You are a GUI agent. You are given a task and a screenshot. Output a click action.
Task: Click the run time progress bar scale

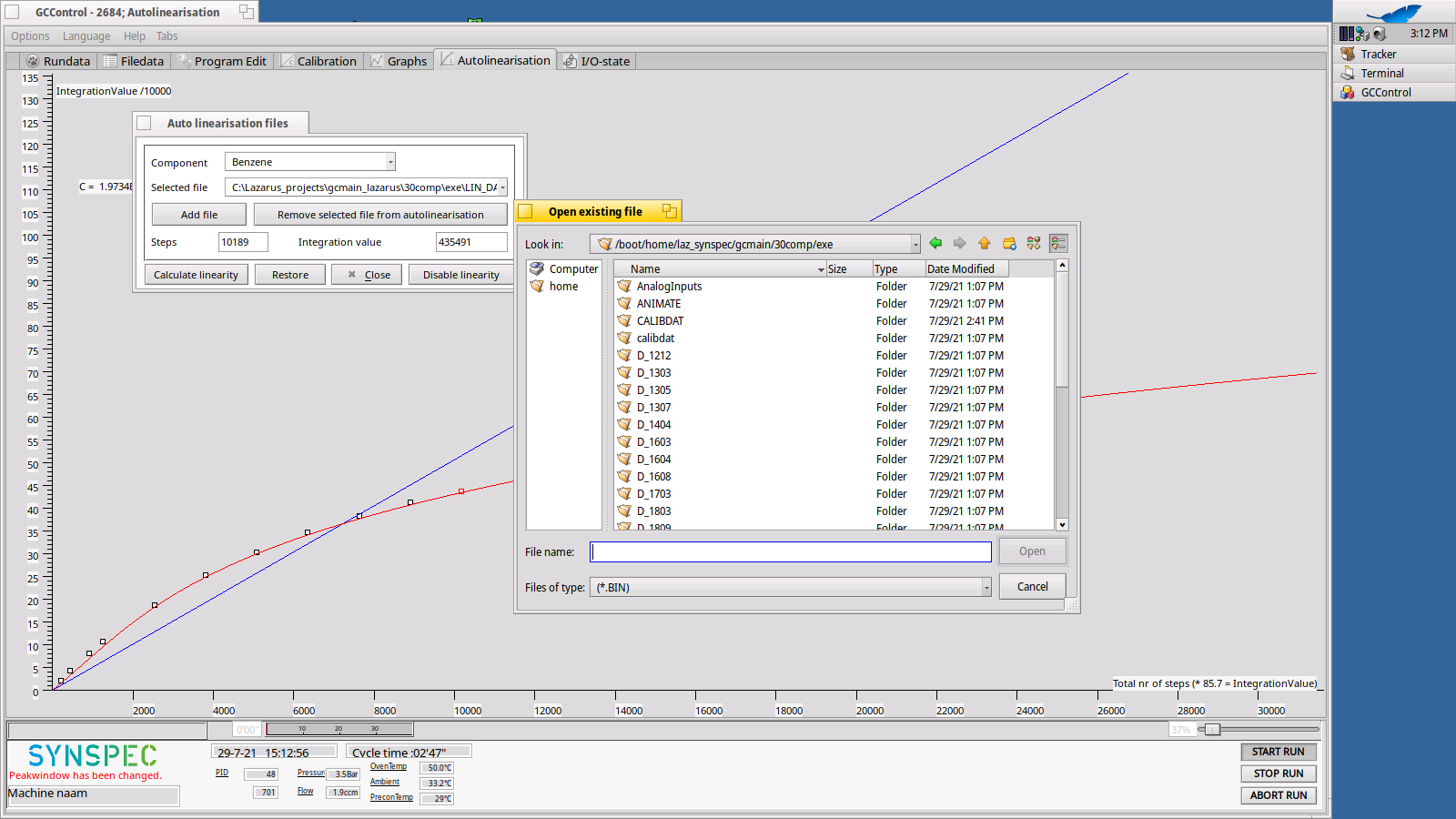click(339, 729)
